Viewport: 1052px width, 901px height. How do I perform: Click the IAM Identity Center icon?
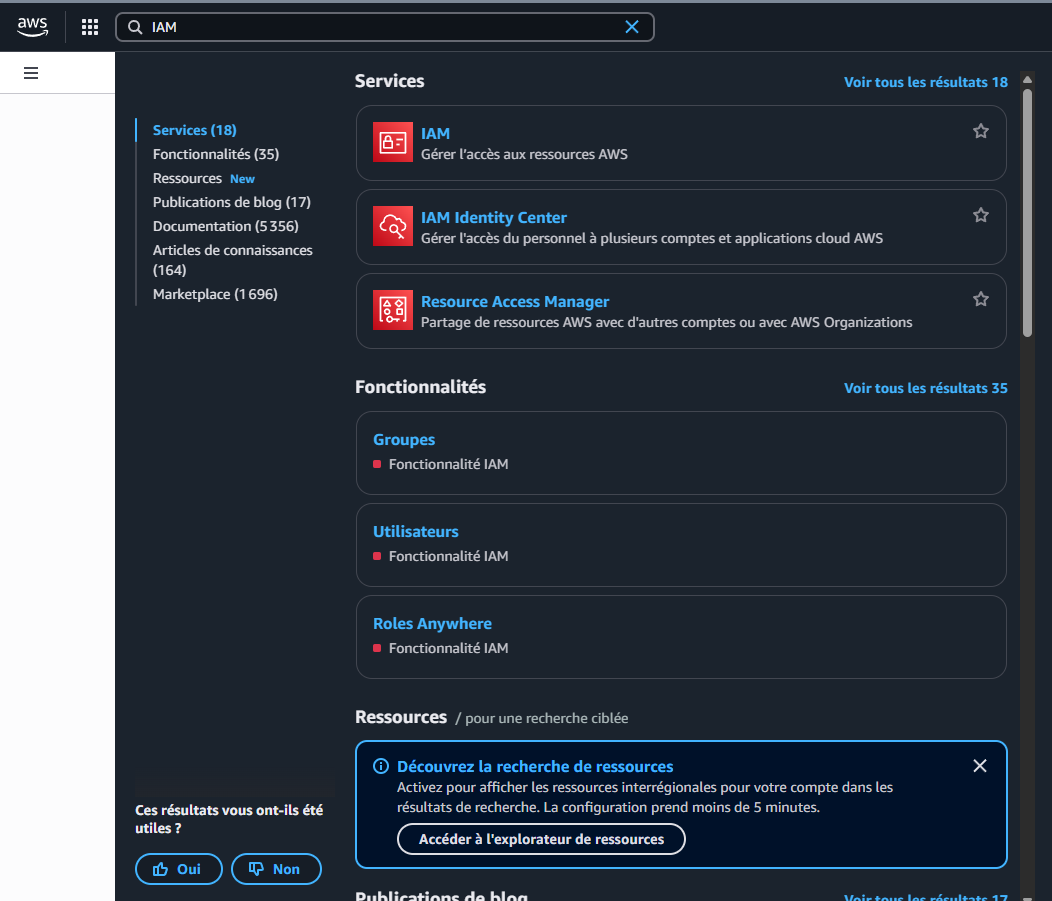pos(393,227)
